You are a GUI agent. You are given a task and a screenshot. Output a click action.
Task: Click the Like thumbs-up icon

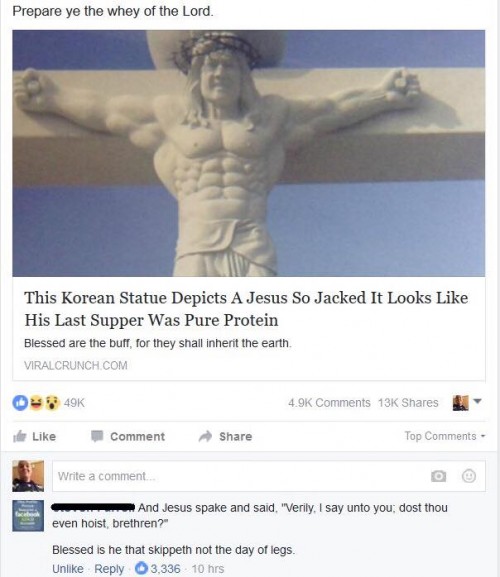[x=20, y=436]
